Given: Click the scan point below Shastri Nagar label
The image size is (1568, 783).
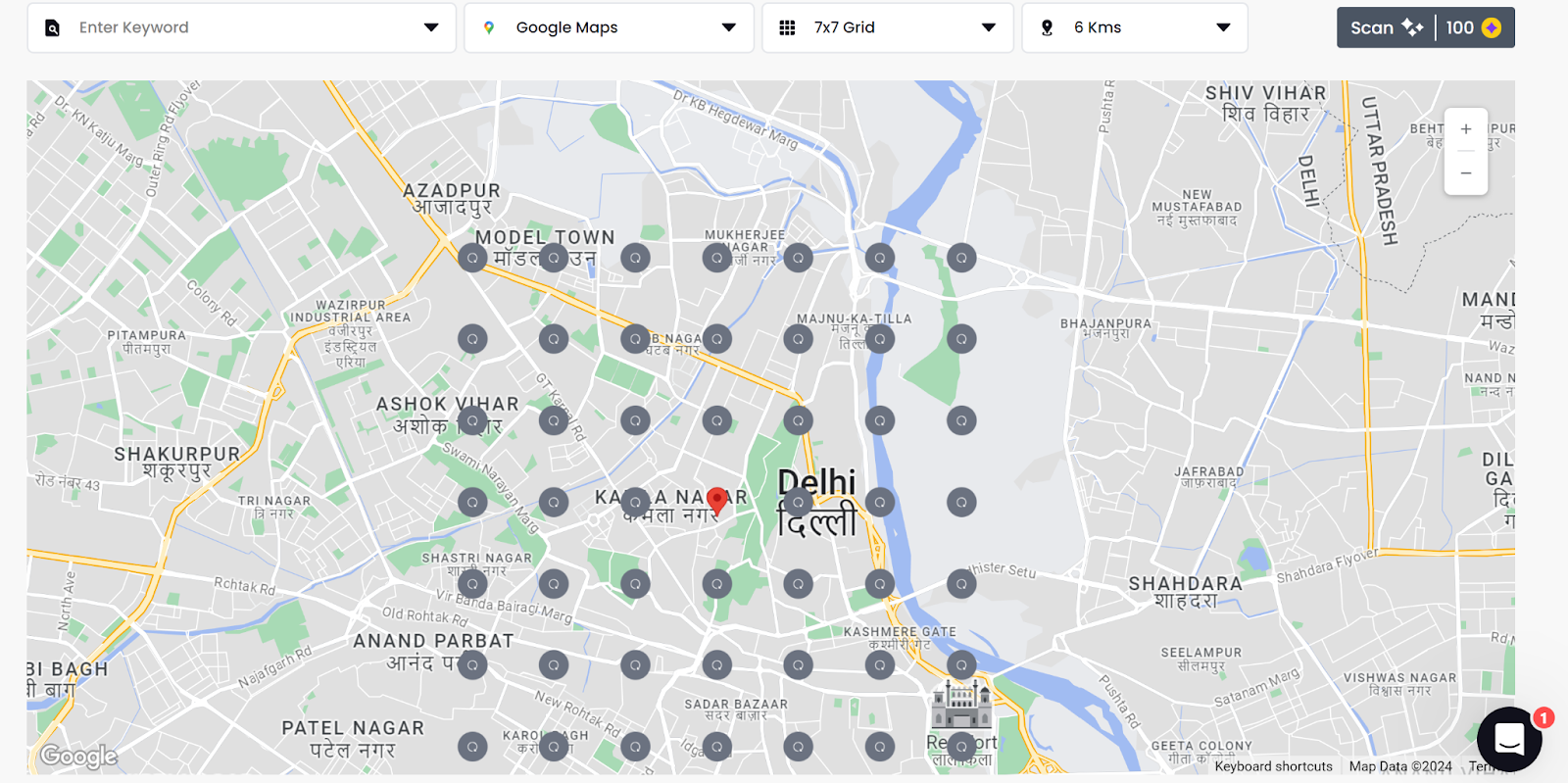Looking at the screenshot, I should pos(472,583).
